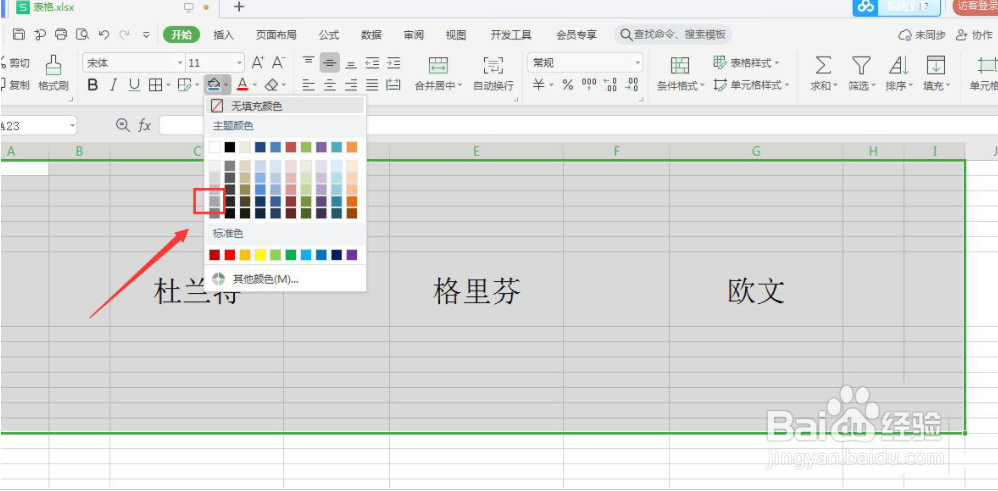The image size is (998, 491).
Task: Click the Undo arrow icon
Action: (104, 34)
